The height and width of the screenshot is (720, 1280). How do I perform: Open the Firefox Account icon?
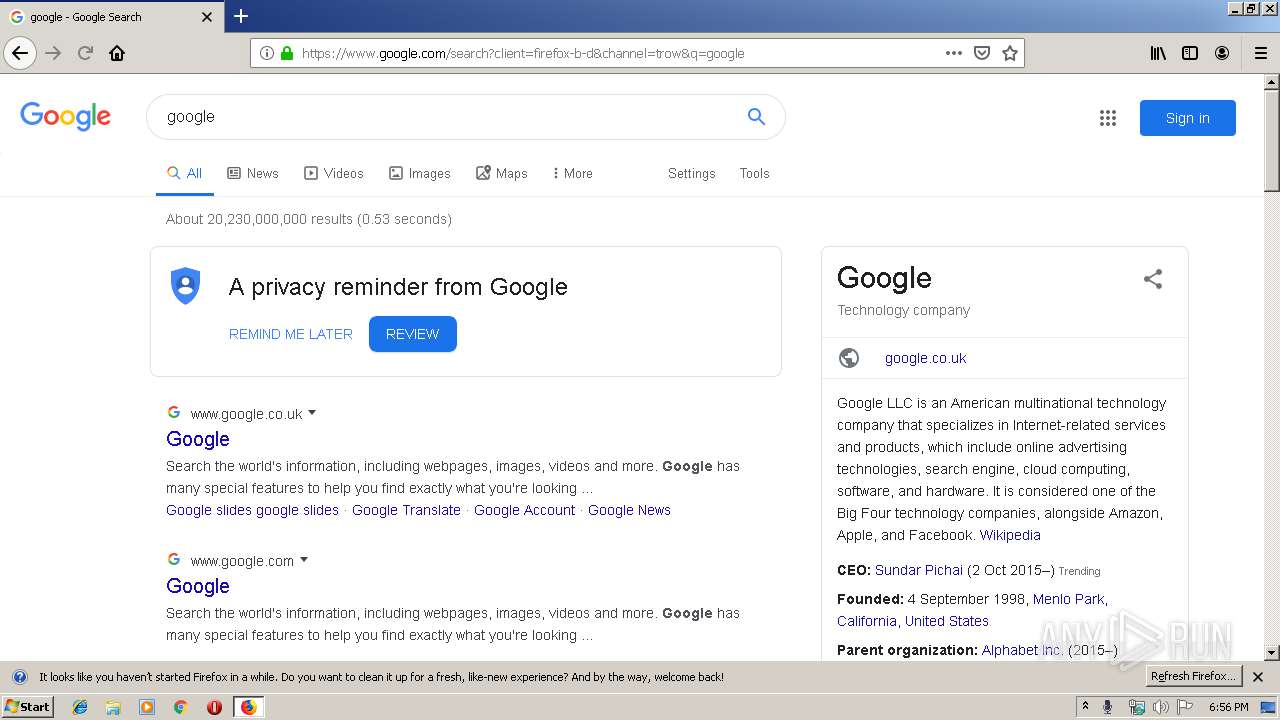(x=1222, y=53)
